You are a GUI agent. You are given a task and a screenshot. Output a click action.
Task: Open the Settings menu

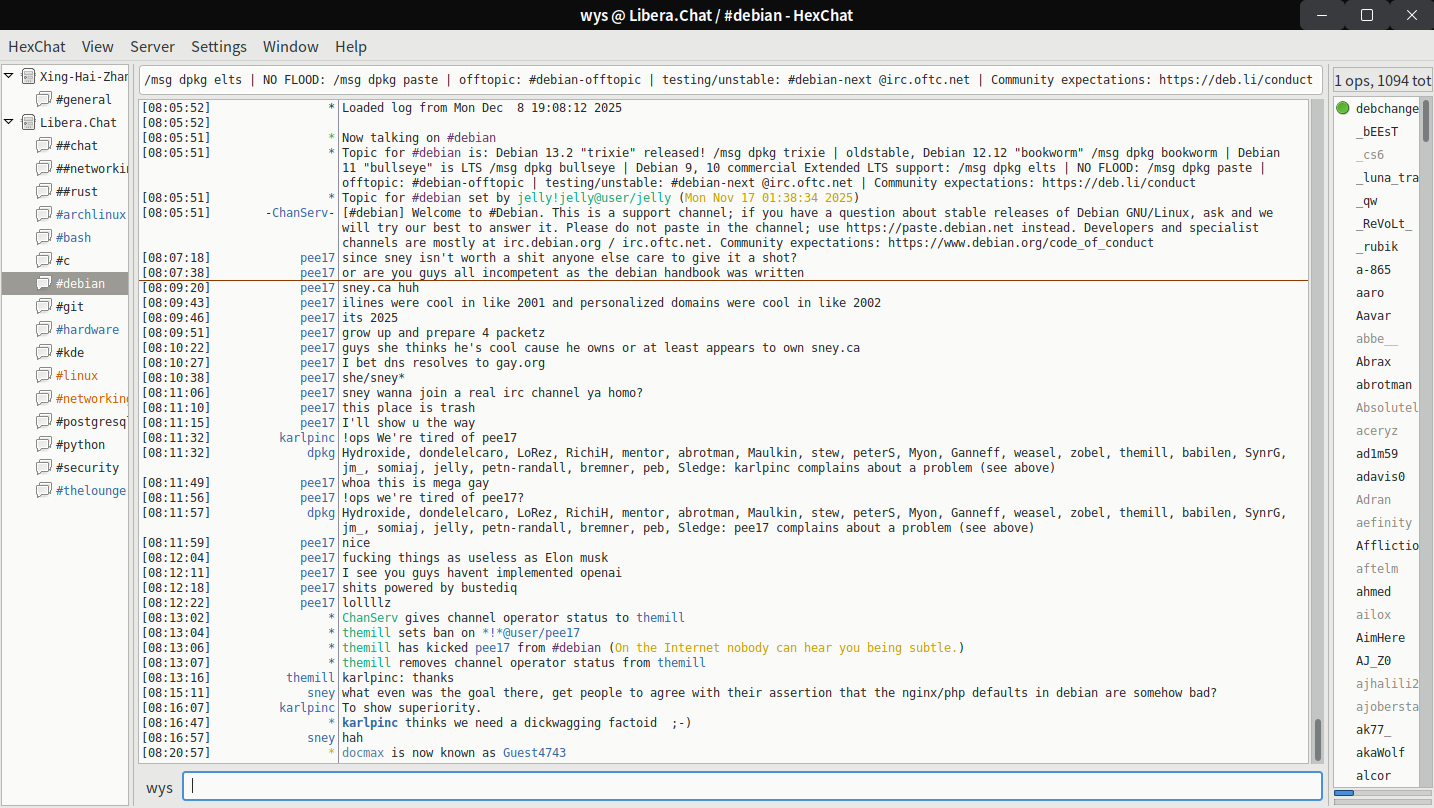218,47
